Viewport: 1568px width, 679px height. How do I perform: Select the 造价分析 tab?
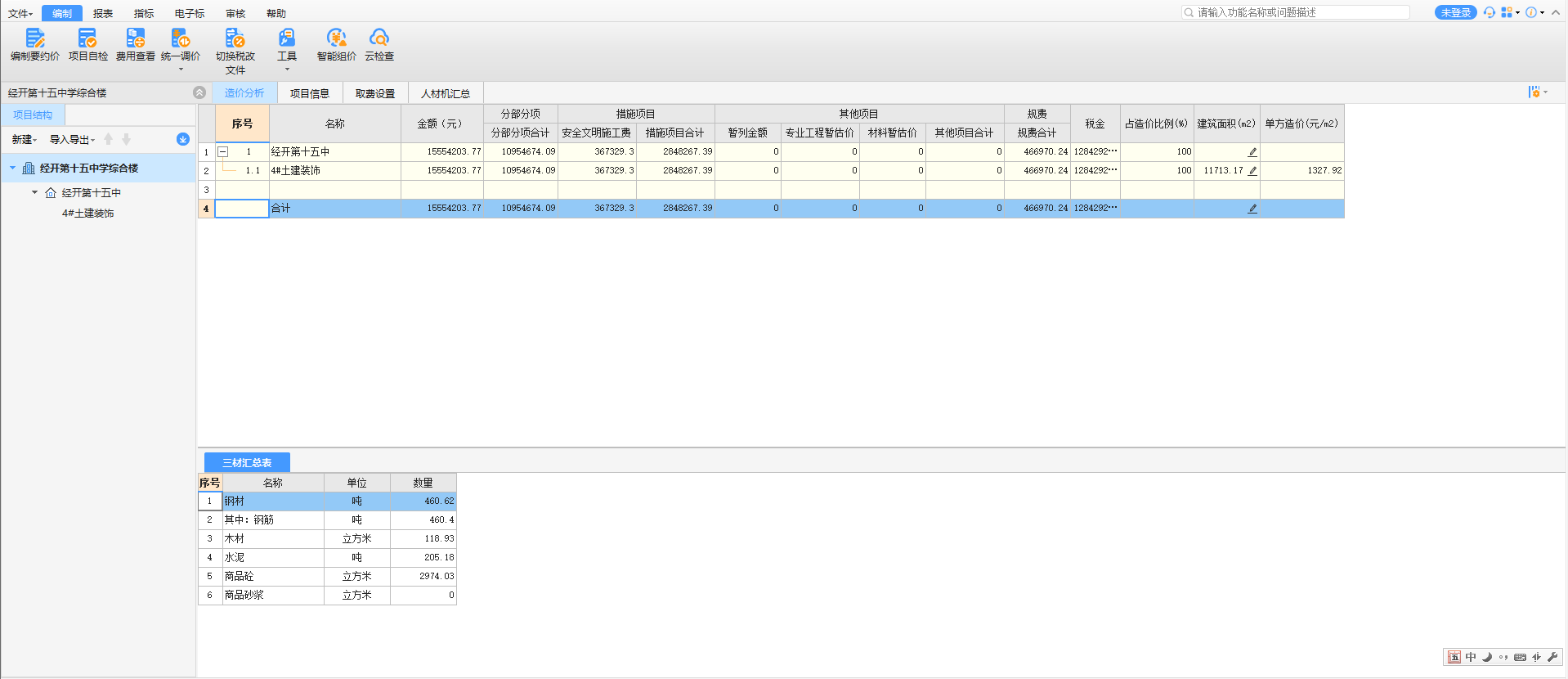tap(244, 93)
